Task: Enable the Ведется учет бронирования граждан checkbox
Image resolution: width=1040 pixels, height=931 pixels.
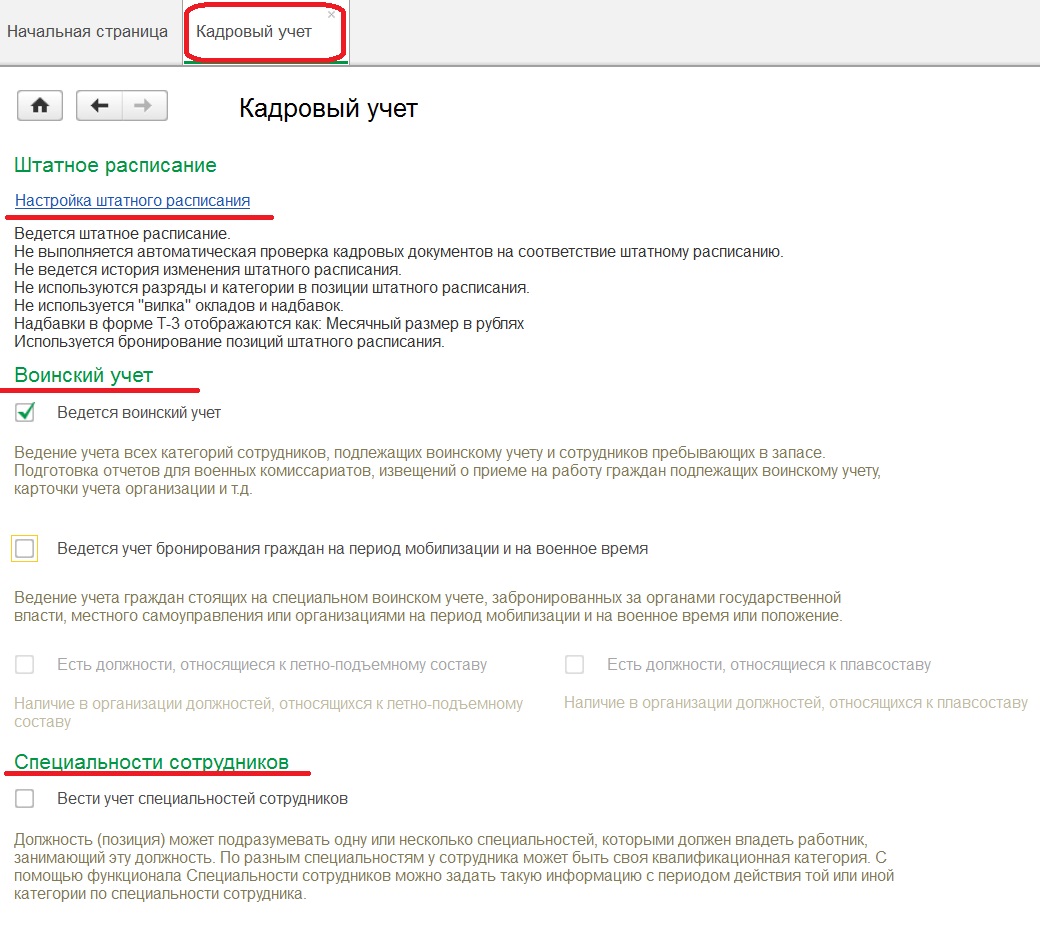Action: pyautogui.click(x=25, y=548)
